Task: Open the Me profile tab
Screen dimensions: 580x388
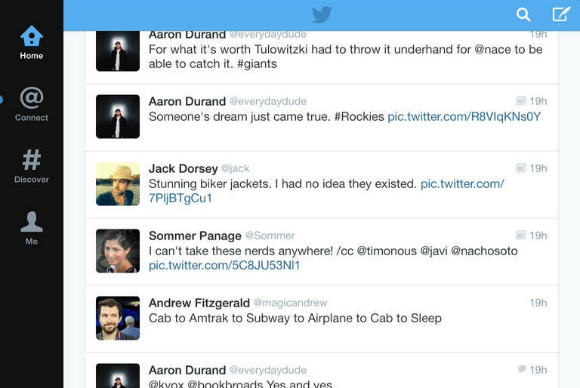Action: 31,228
